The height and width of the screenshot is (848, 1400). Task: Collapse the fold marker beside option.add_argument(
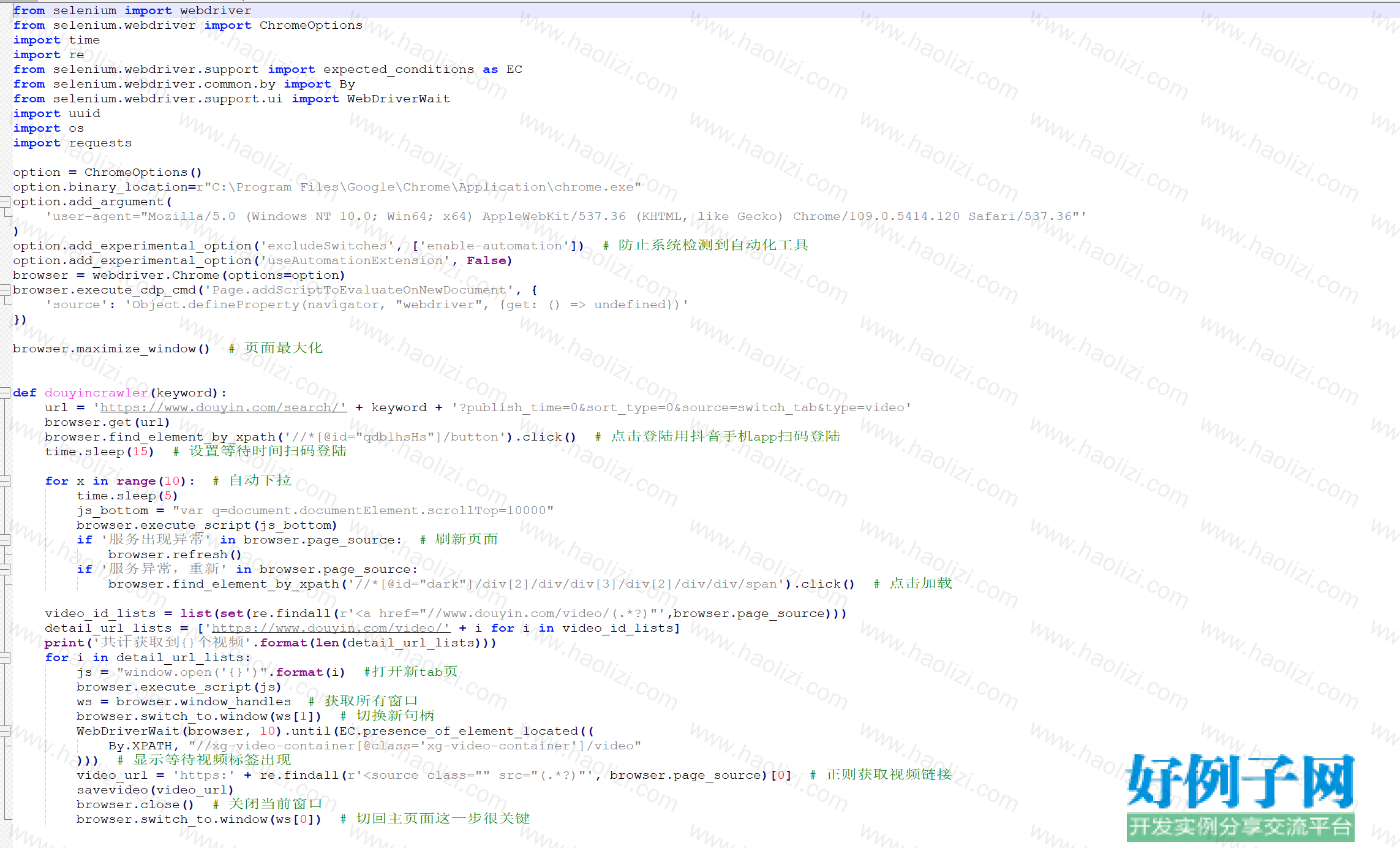[x=5, y=202]
